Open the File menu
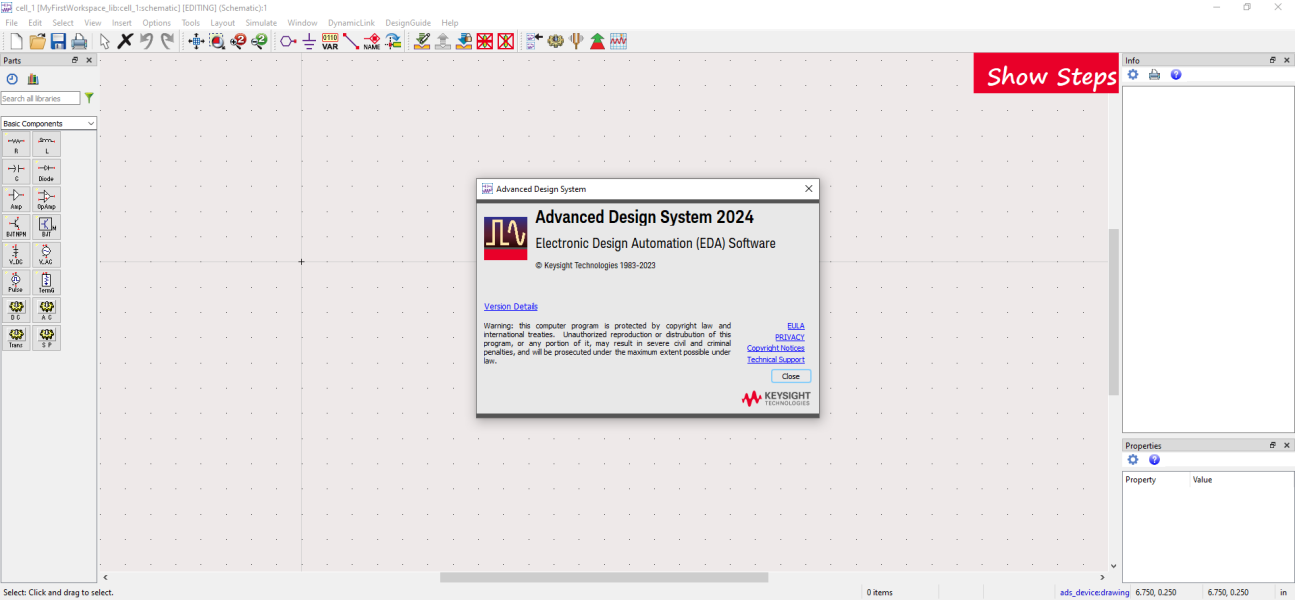Image resolution: width=1295 pixels, height=600 pixels. 12,23
